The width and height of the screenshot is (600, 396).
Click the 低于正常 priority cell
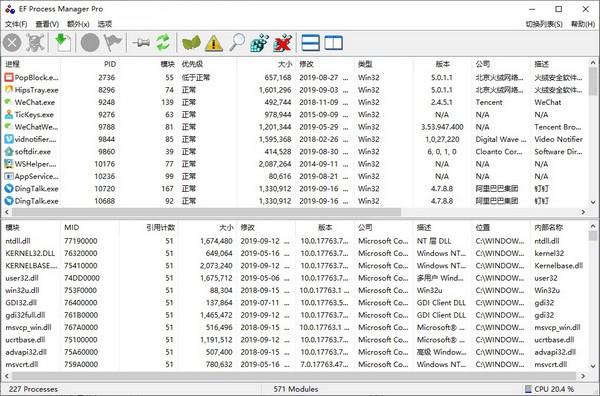coord(196,78)
